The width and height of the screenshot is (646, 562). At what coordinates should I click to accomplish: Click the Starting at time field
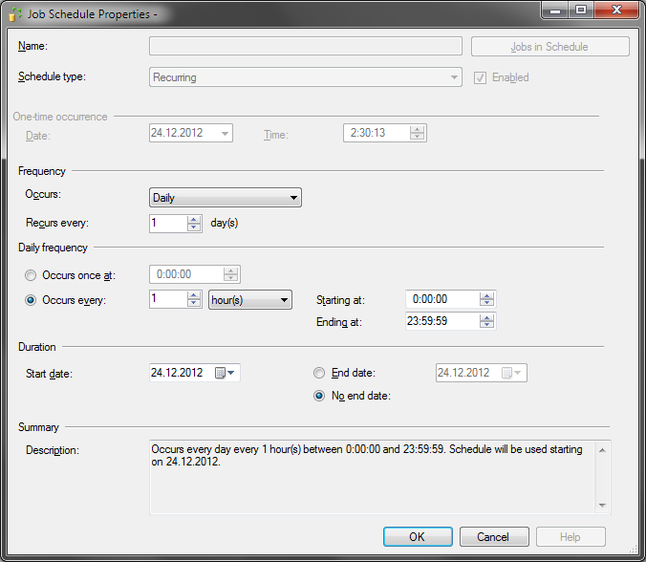tap(441, 299)
